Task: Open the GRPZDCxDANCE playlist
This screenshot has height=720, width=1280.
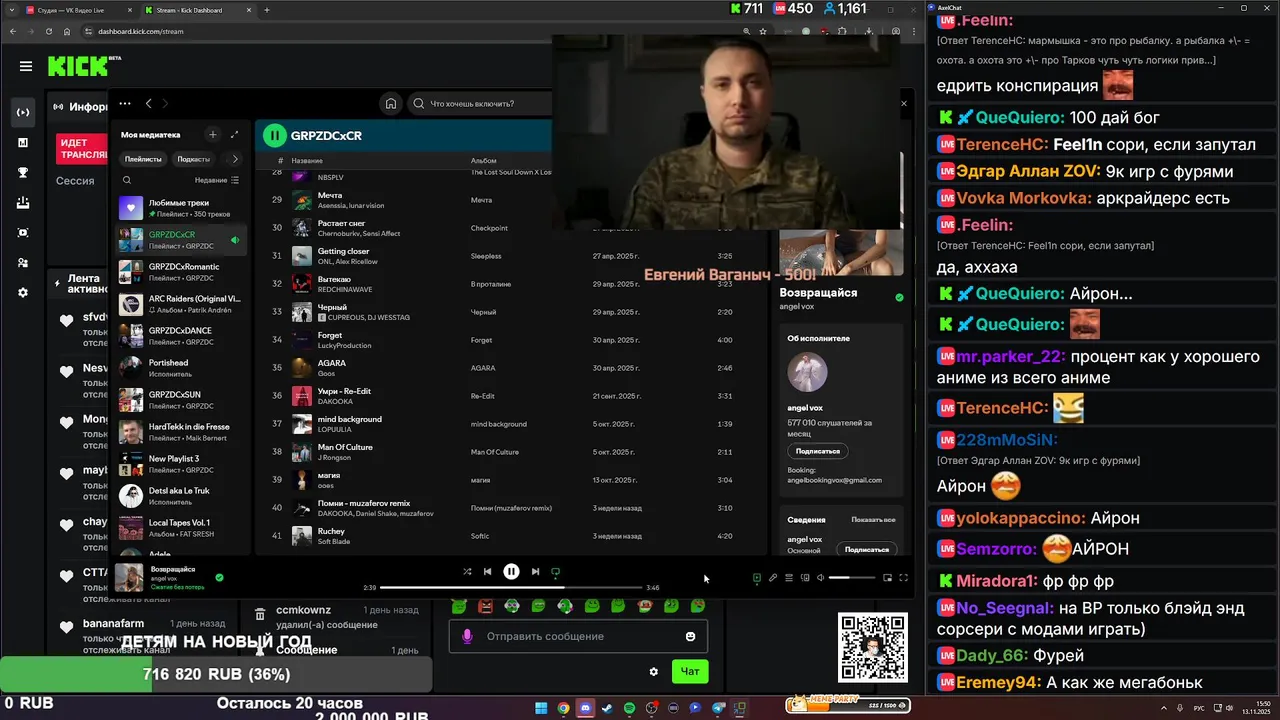Action: pyautogui.click(x=181, y=336)
